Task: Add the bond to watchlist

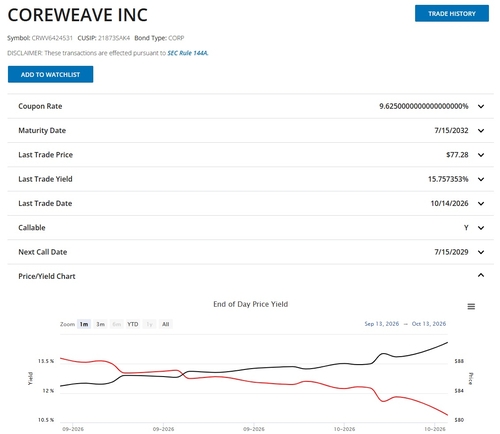Action: 50,74
